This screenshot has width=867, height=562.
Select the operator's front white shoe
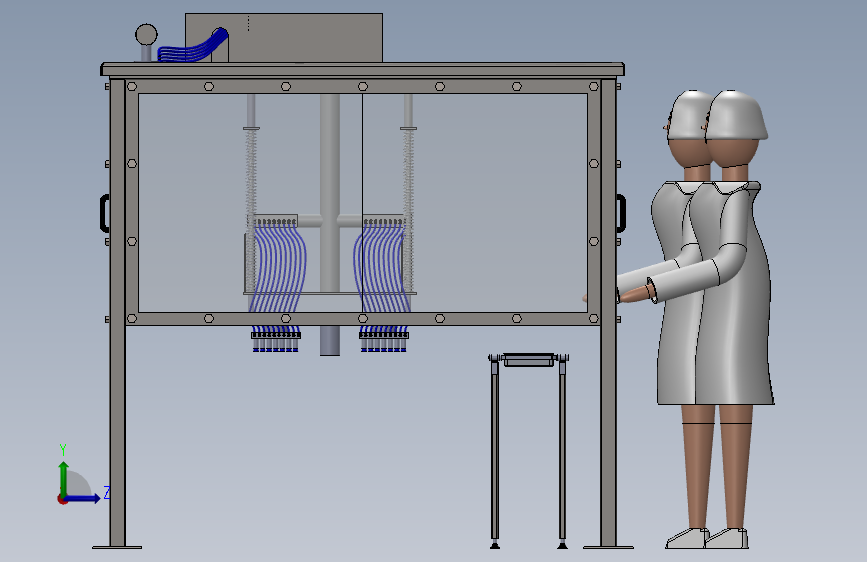[727, 538]
